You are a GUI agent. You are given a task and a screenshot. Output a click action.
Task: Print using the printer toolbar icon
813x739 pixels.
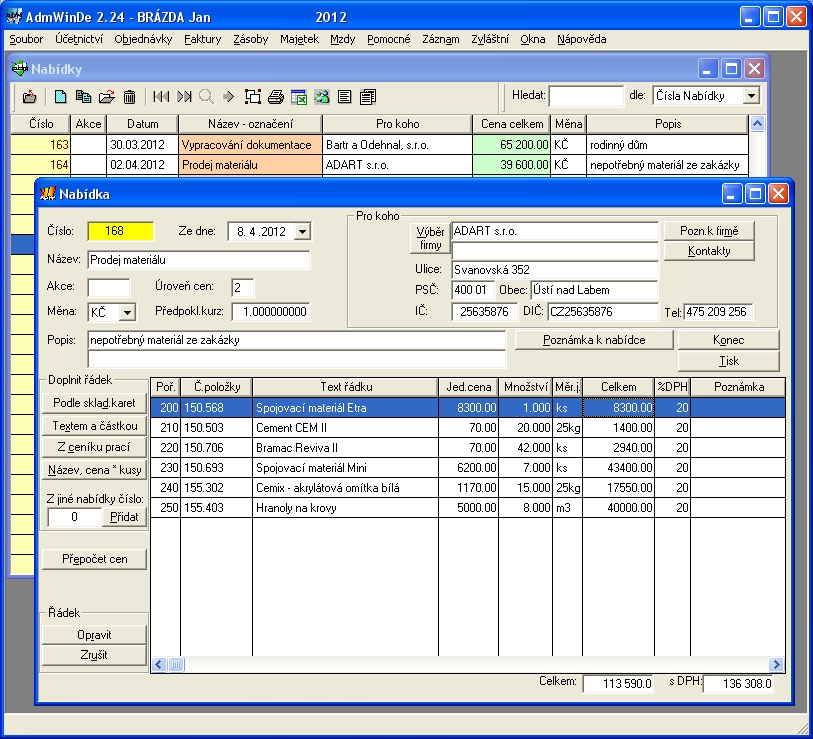coord(276,96)
